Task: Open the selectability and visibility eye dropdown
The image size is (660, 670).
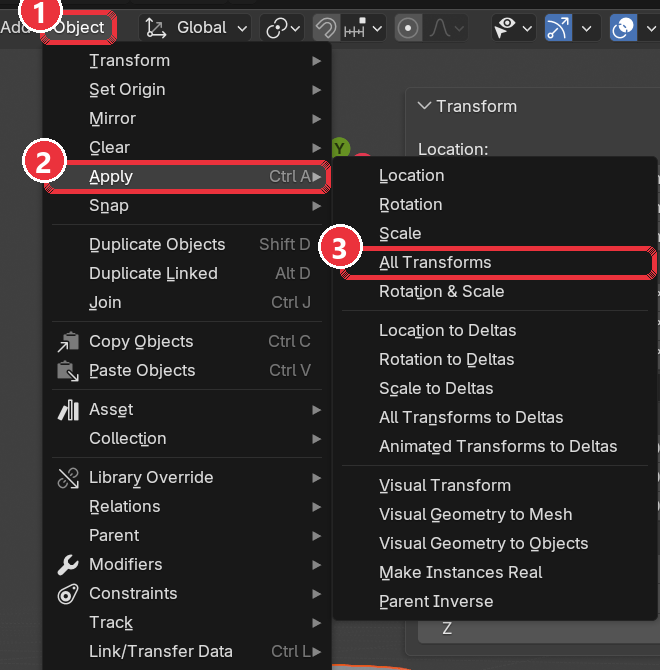Action: point(513,28)
